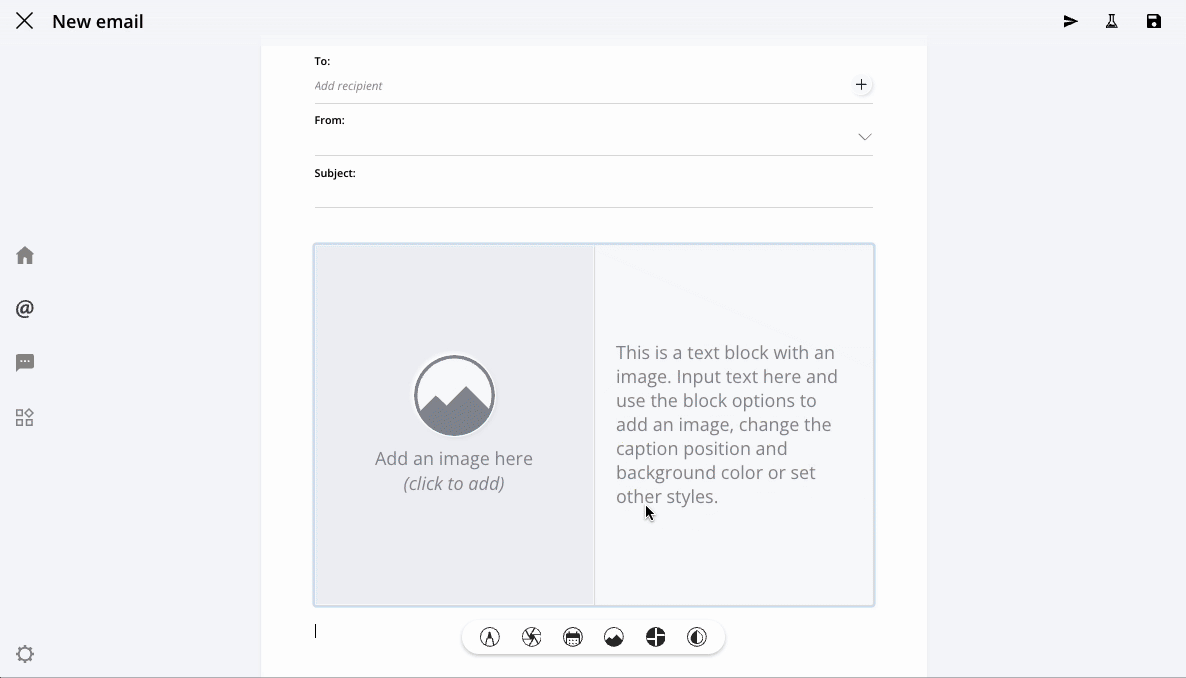Click the flask test-send icon
This screenshot has width=1186, height=678.
click(x=1112, y=21)
